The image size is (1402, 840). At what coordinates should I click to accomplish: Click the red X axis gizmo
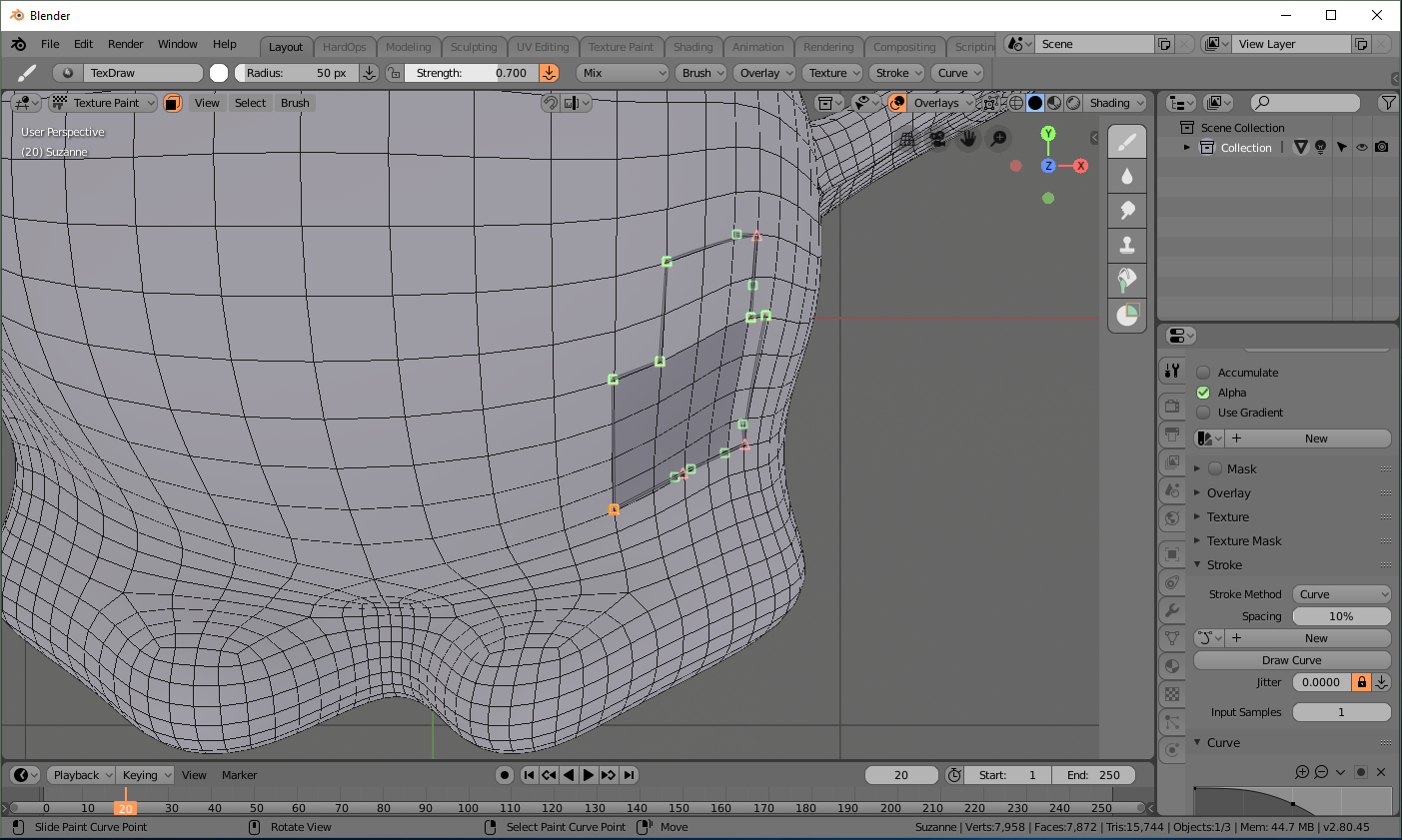tap(1080, 166)
